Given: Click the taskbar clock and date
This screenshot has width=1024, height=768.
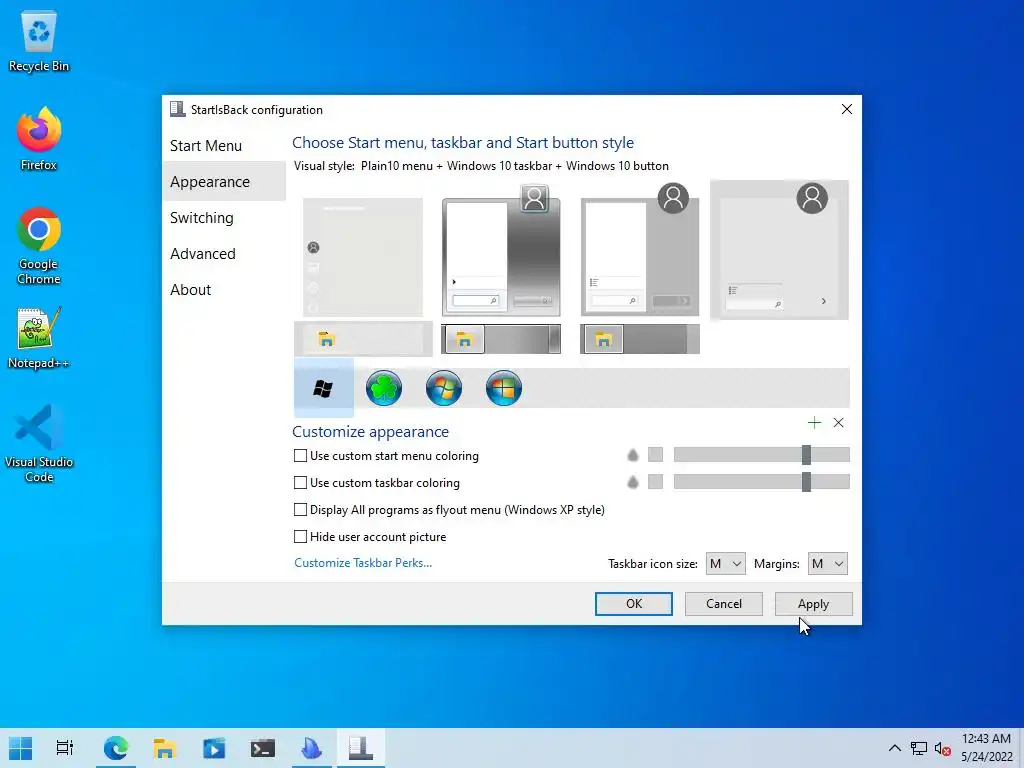Looking at the screenshot, I should 986,748.
